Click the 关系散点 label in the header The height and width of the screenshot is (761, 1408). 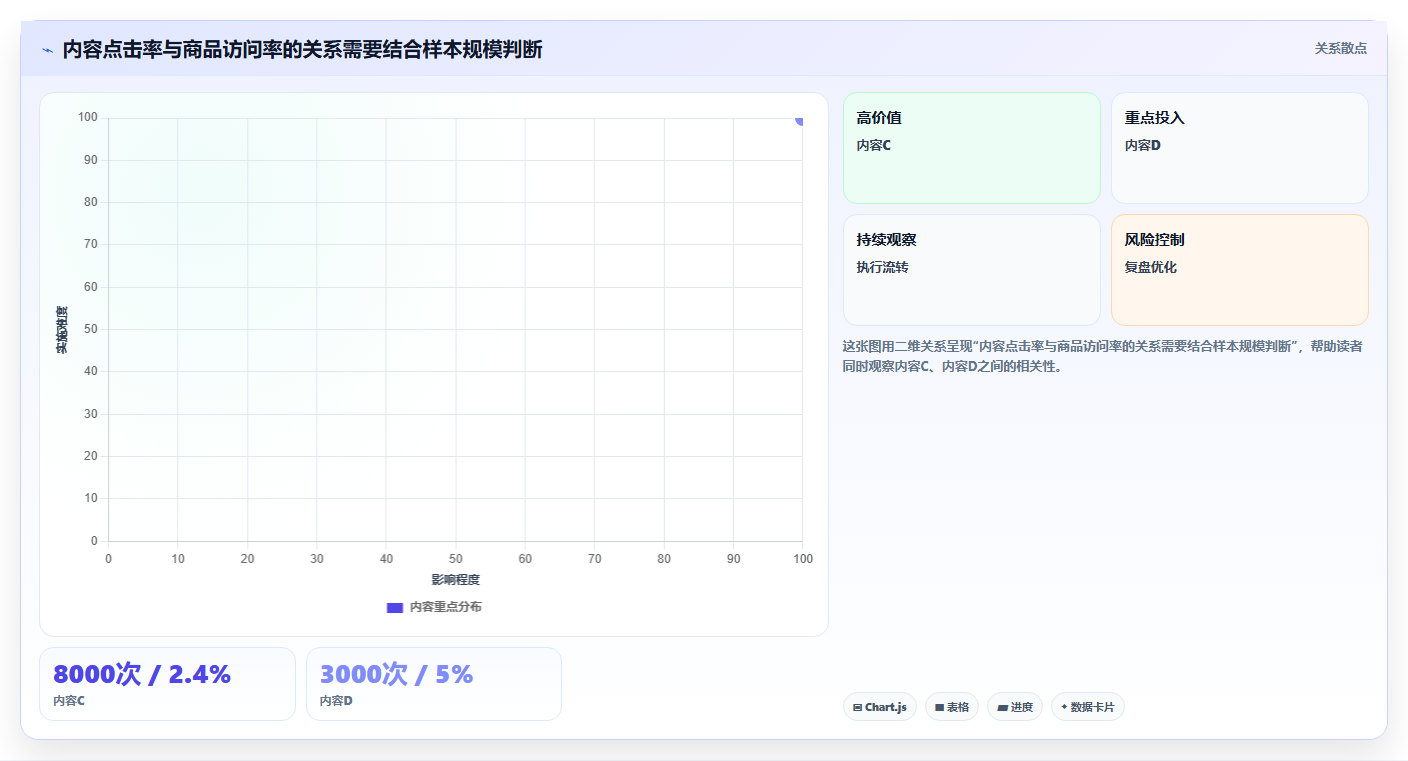(x=1340, y=48)
